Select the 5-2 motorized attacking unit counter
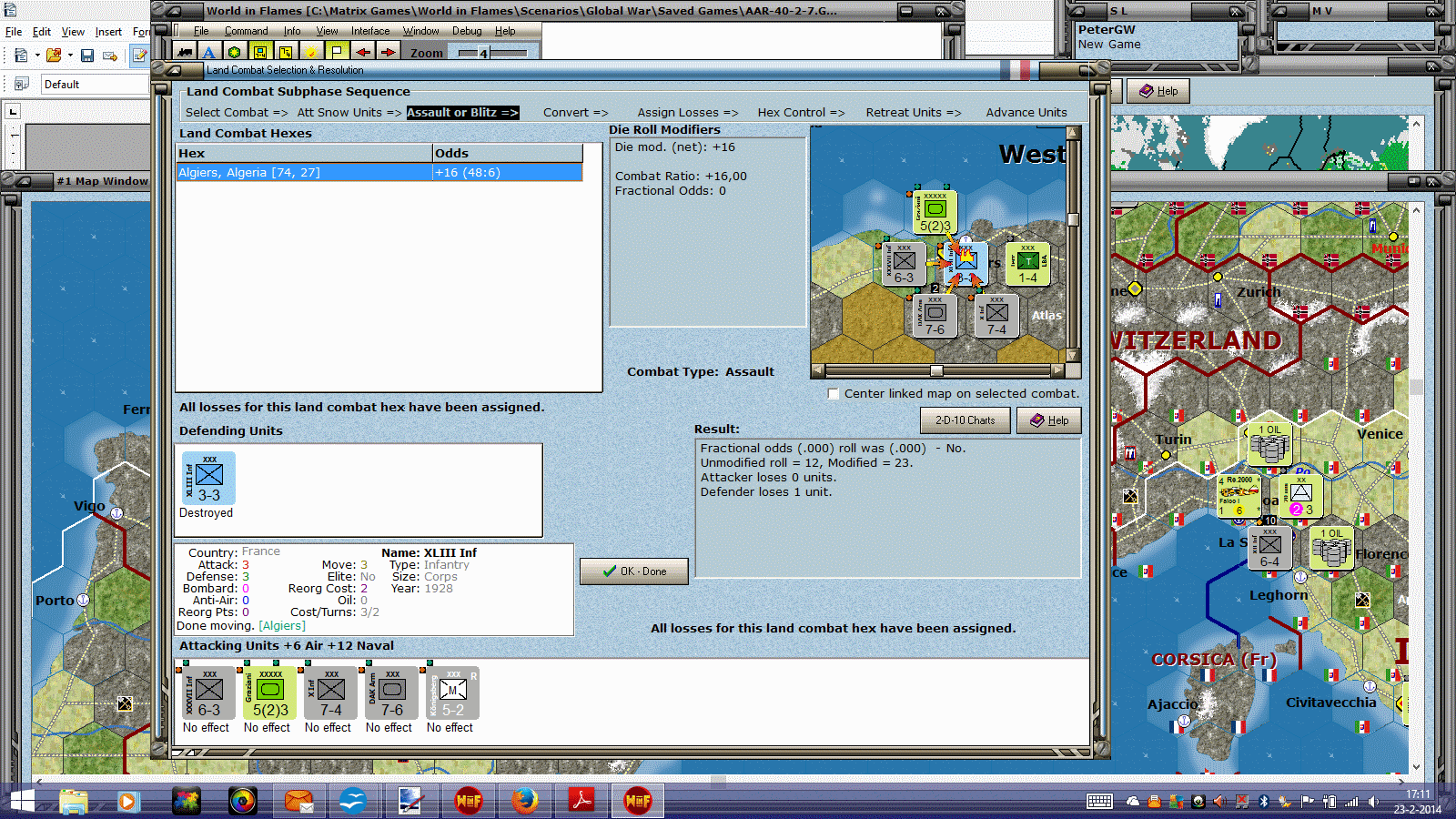The image size is (1456, 819). point(452,693)
